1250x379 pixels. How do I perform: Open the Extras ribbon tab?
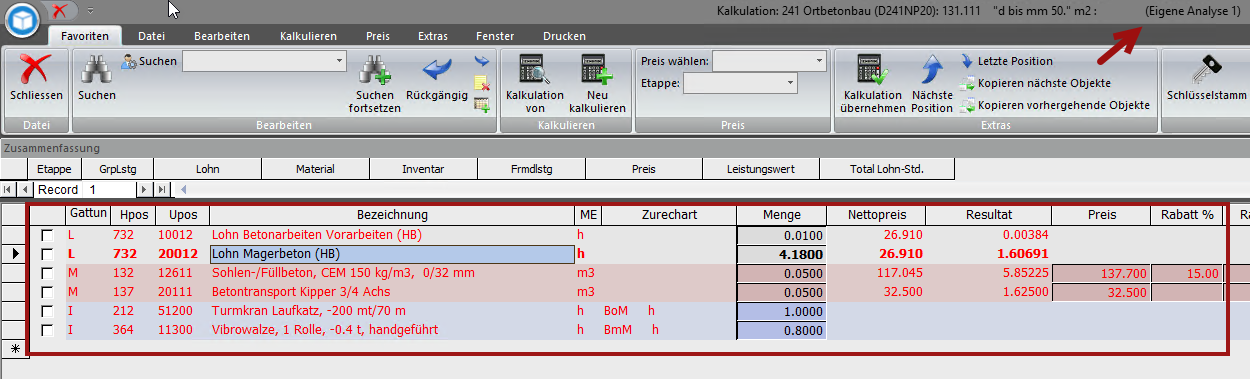433,36
